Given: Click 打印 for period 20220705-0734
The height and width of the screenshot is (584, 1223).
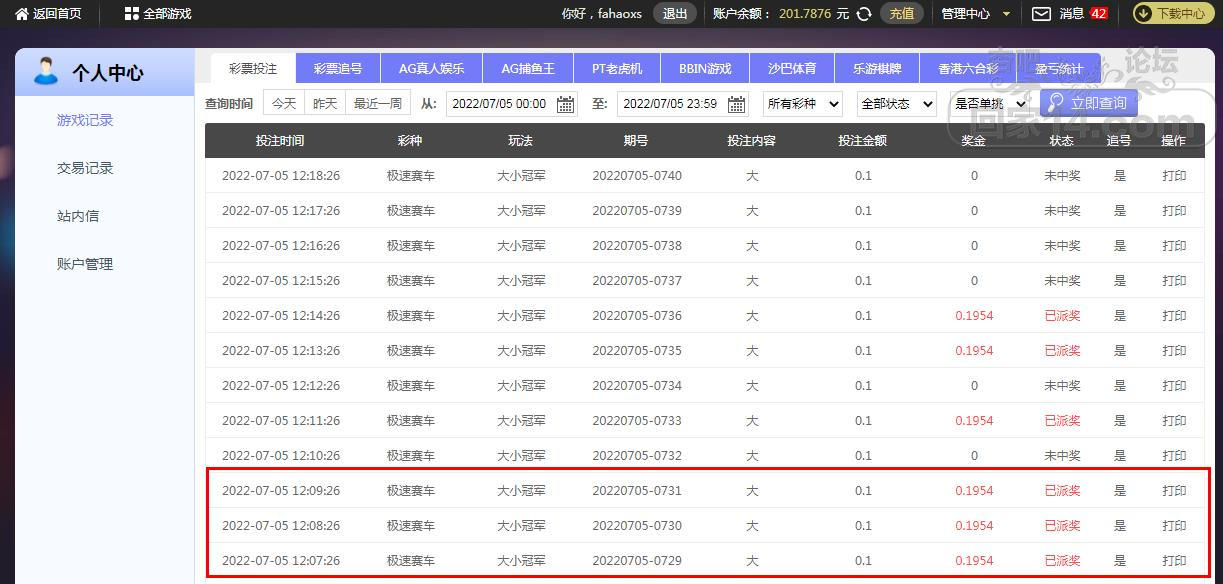Looking at the screenshot, I should [x=1174, y=386].
